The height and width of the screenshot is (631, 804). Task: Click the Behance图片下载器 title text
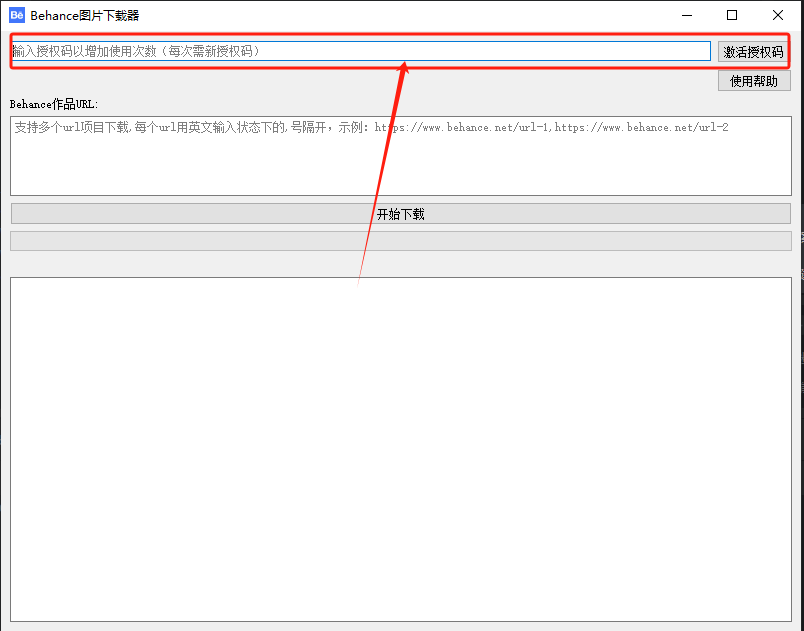85,16
